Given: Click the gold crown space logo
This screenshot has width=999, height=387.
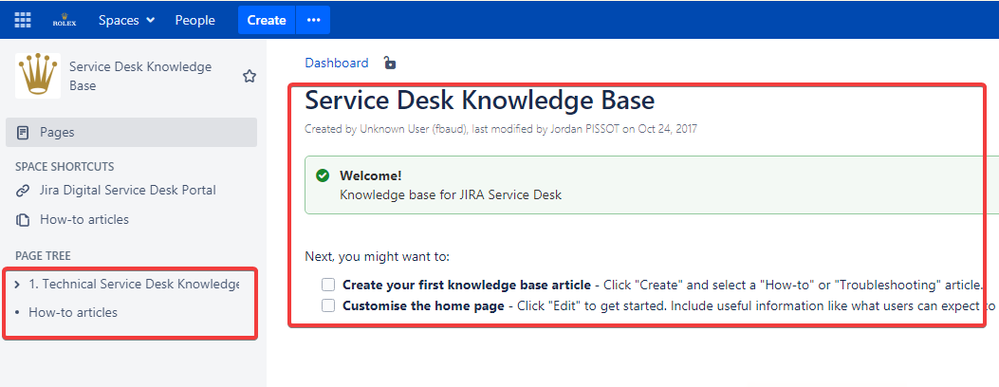Looking at the screenshot, I should coord(38,75).
